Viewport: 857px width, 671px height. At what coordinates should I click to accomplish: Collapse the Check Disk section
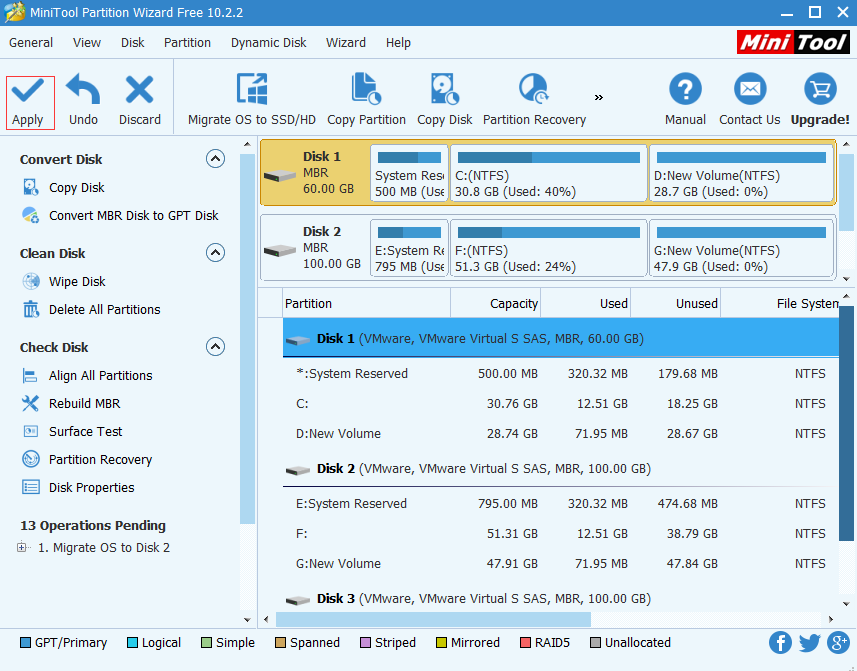pos(215,347)
